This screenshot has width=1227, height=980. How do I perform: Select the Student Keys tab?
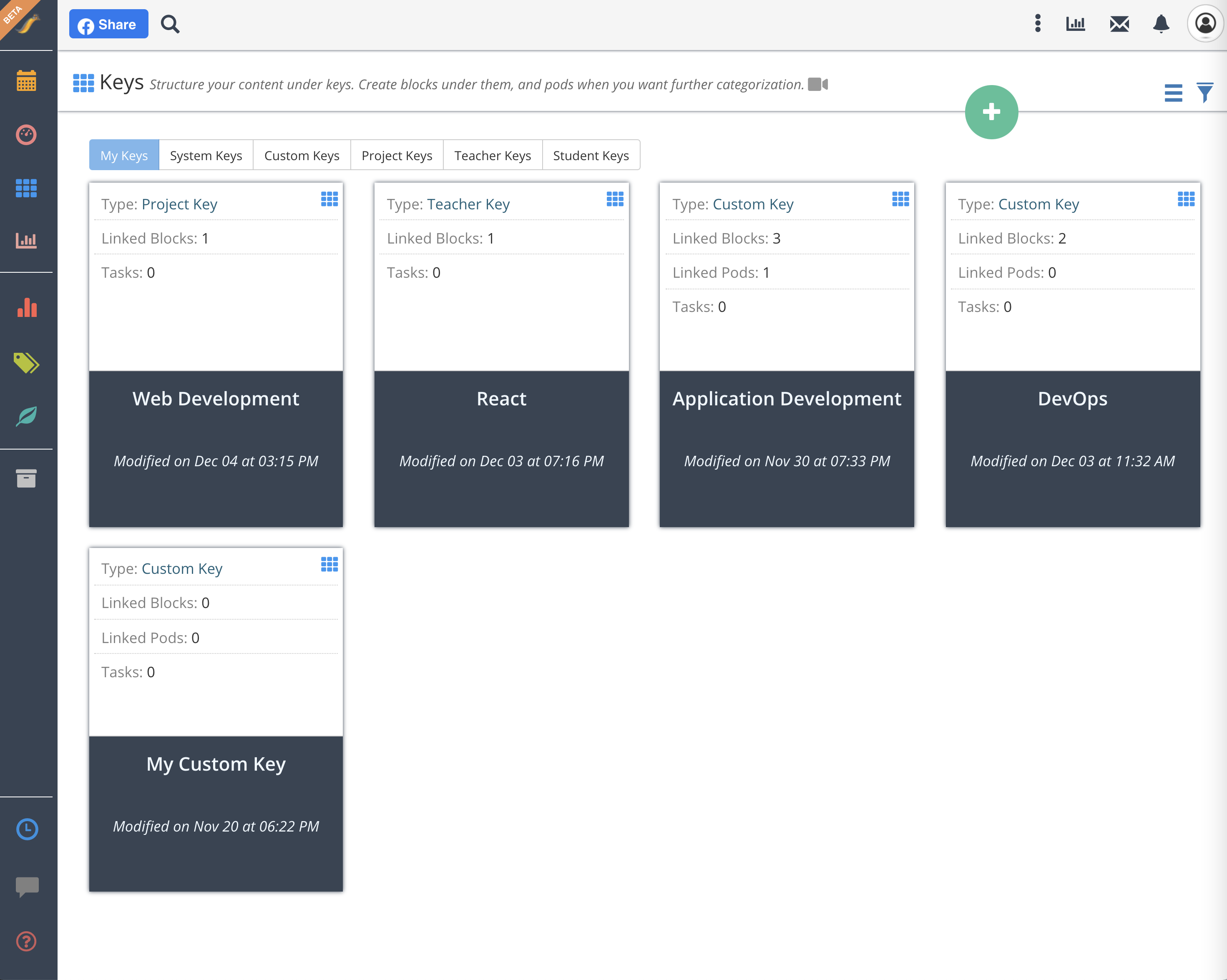click(591, 156)
